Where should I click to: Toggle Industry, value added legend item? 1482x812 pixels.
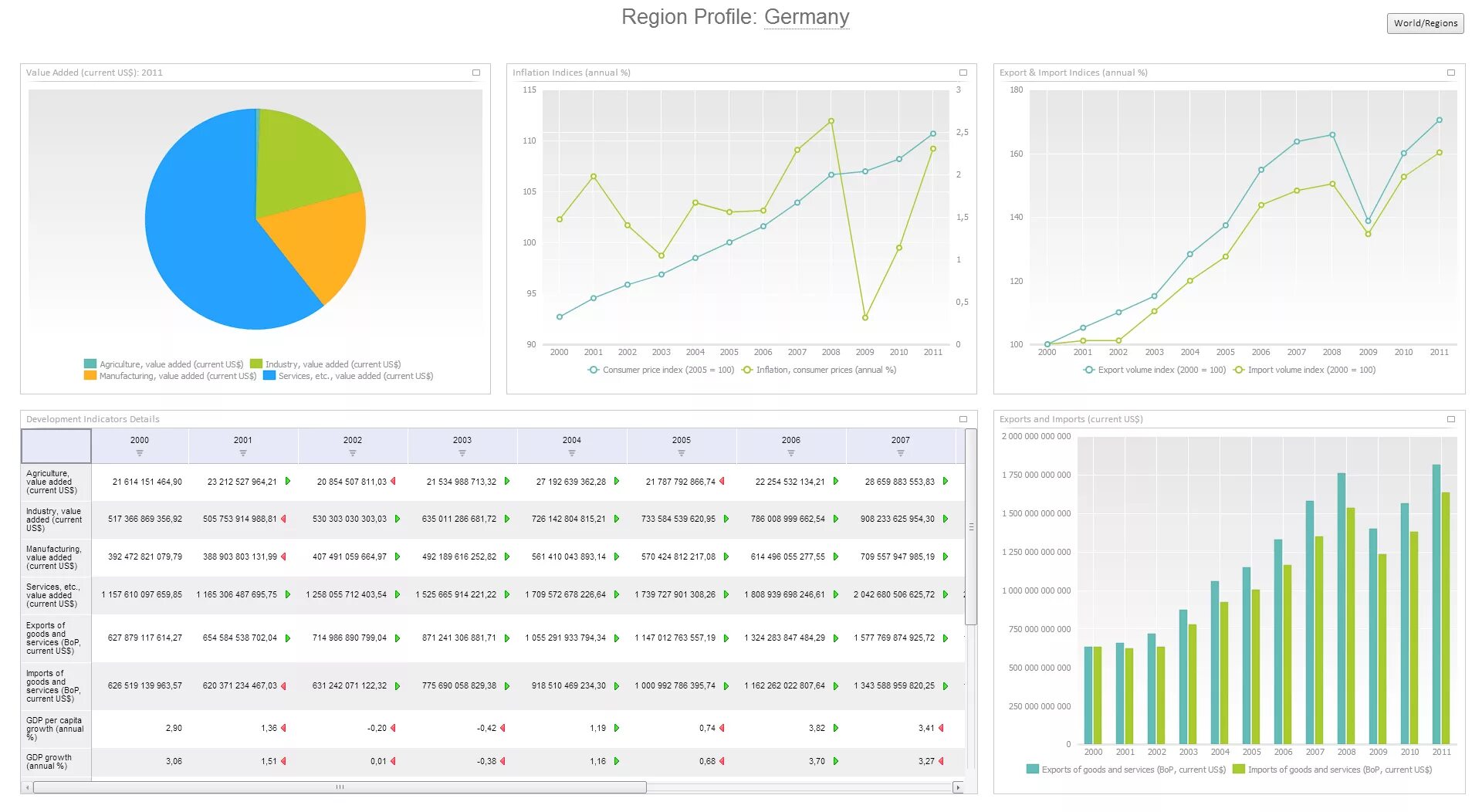point(326,364)
